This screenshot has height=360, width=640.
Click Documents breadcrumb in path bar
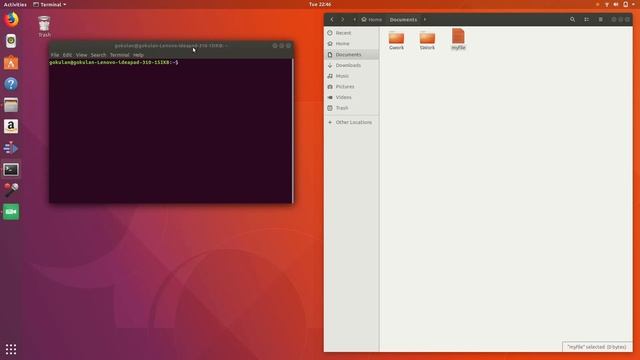[403, 20]
